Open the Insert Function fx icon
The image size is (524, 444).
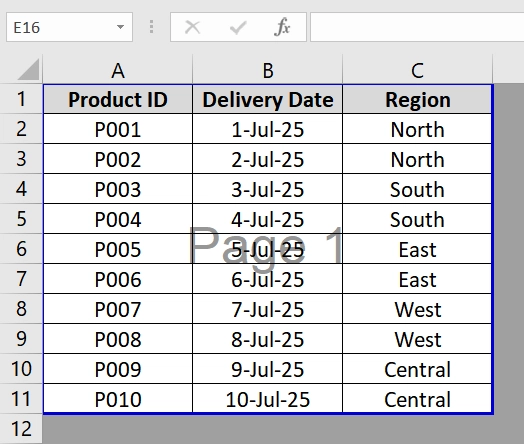282,27
